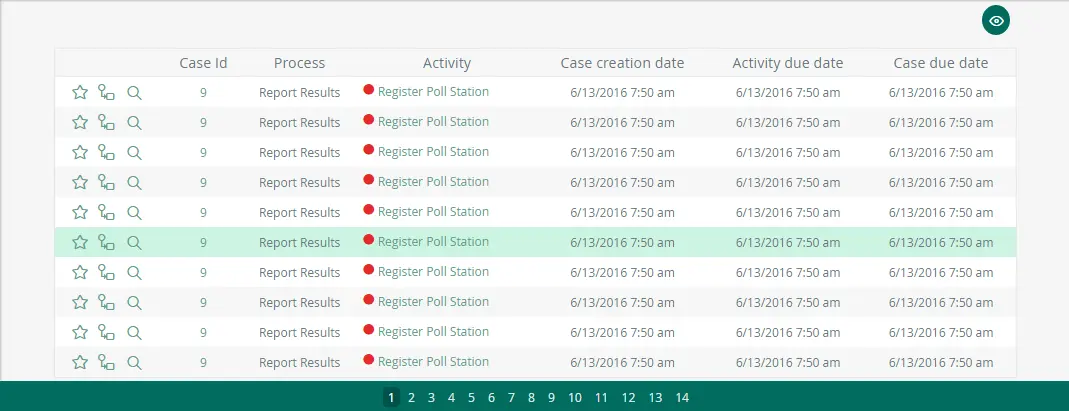Open page 7 in the pager
Viewport: 1069px width, 411px height.
pos(511,397)
